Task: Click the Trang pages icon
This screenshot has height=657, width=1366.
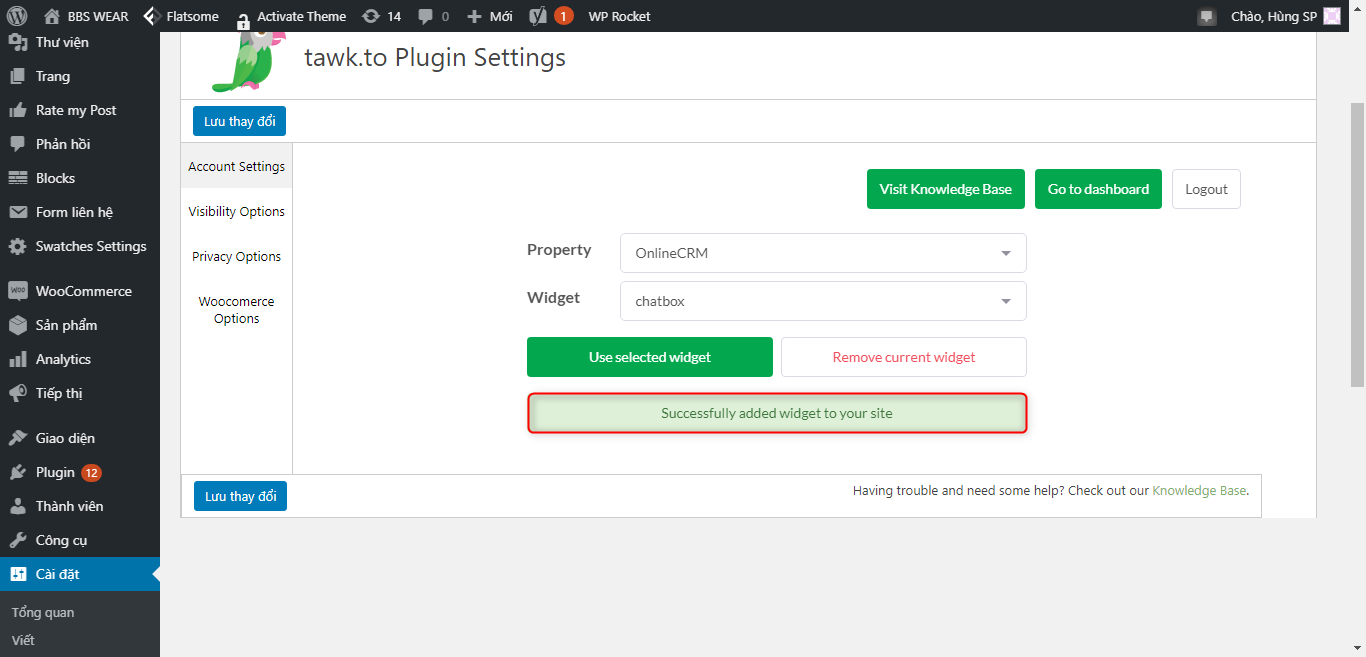Action: click(18, 76)
